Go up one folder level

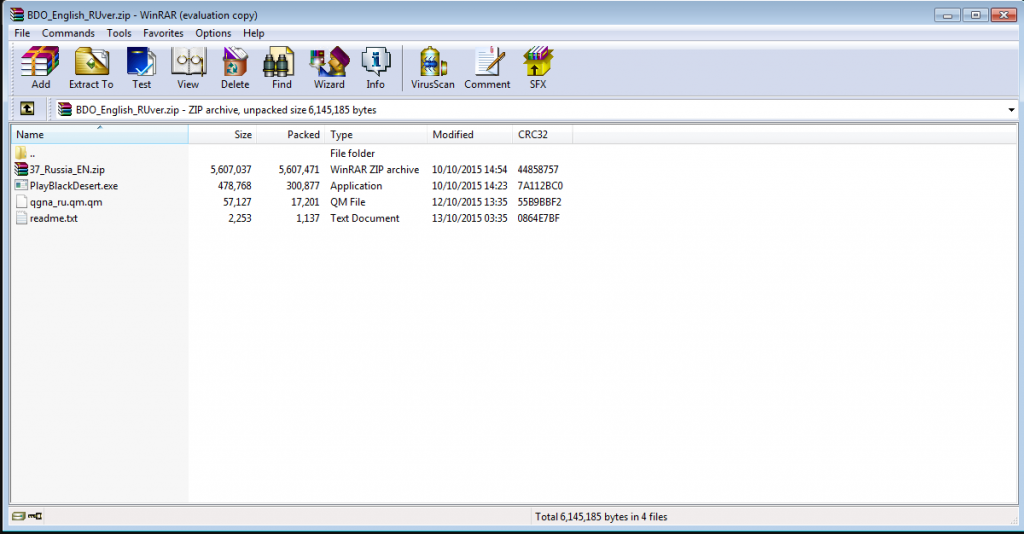[x=27, y=109]
